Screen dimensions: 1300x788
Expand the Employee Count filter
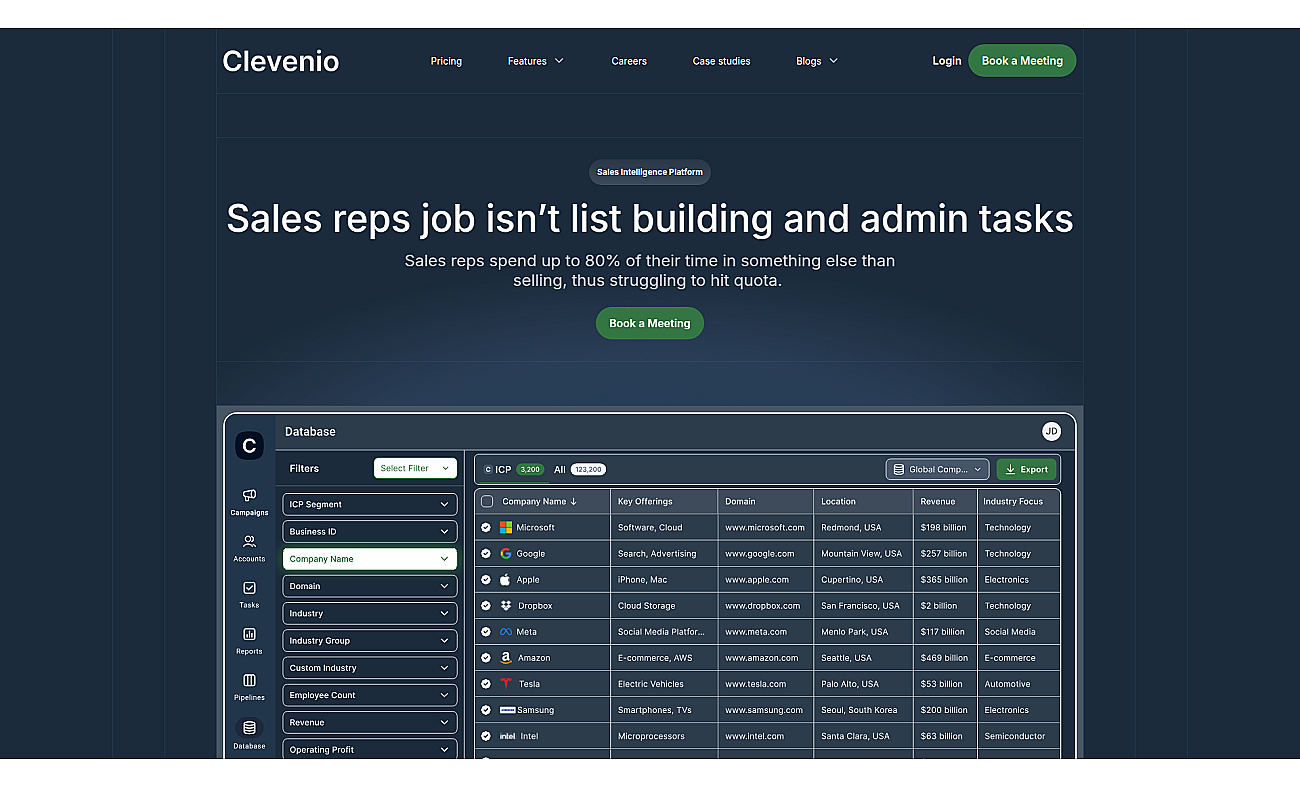(x=370, y=695)
